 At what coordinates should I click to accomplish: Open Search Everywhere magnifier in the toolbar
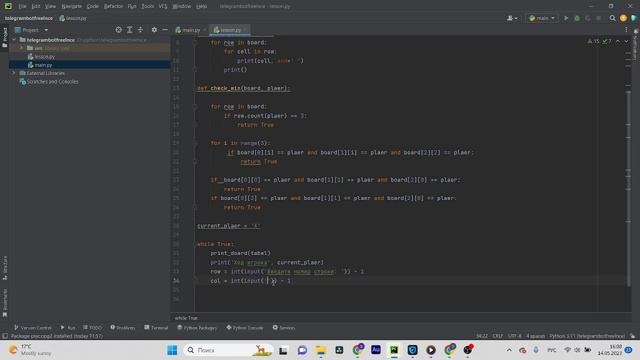[612, 18]
